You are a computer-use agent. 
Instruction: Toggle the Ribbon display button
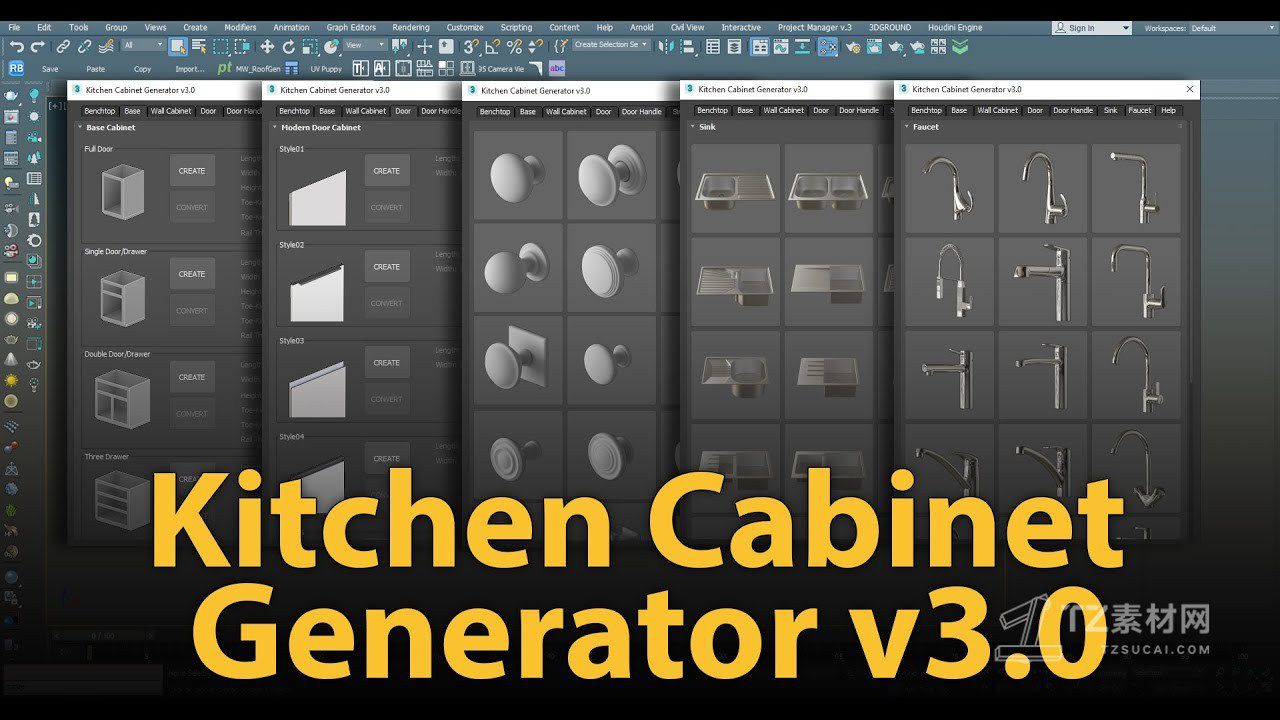point(759,46)
